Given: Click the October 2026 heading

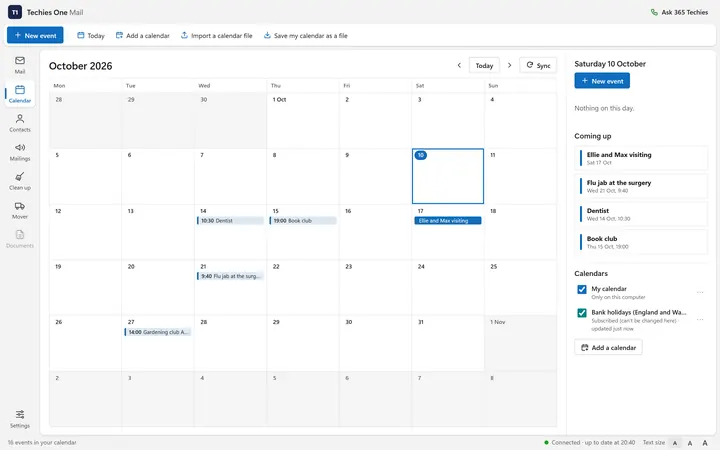Looking at the screenshot, I should 80,66.
